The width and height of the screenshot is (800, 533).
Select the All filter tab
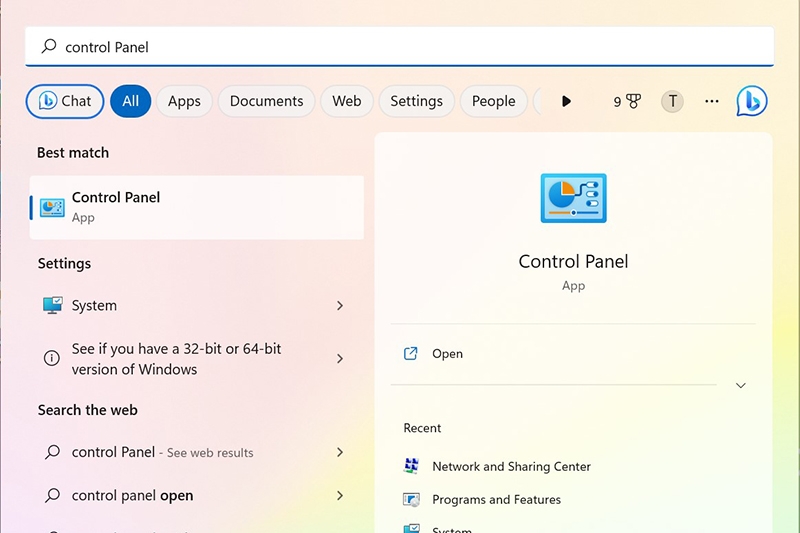tap(131, 101)
